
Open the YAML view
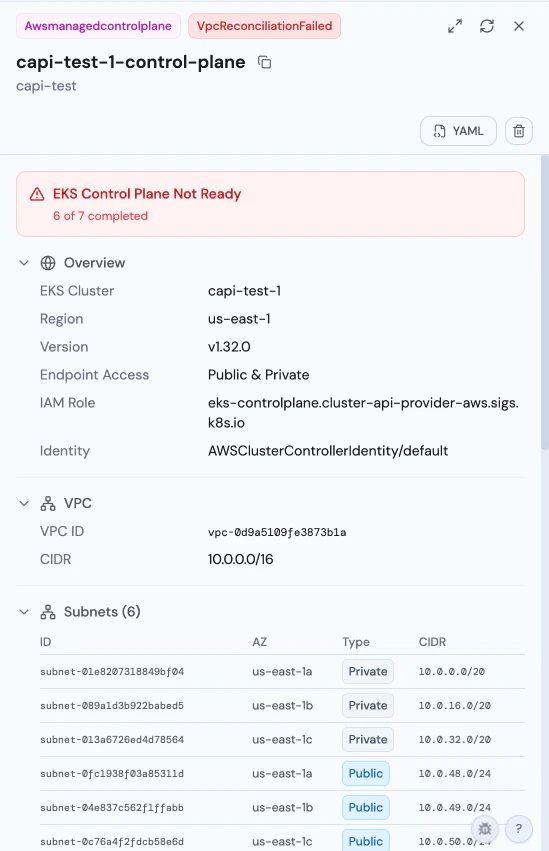click(458, 131)
